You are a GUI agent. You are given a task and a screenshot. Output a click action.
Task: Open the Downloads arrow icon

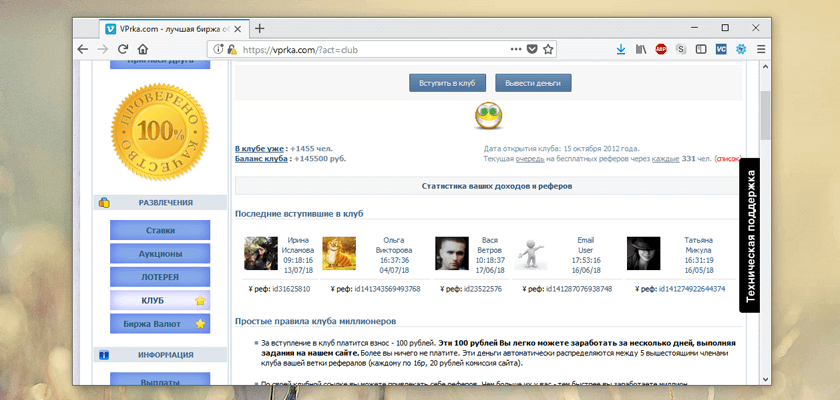(621, 49)
